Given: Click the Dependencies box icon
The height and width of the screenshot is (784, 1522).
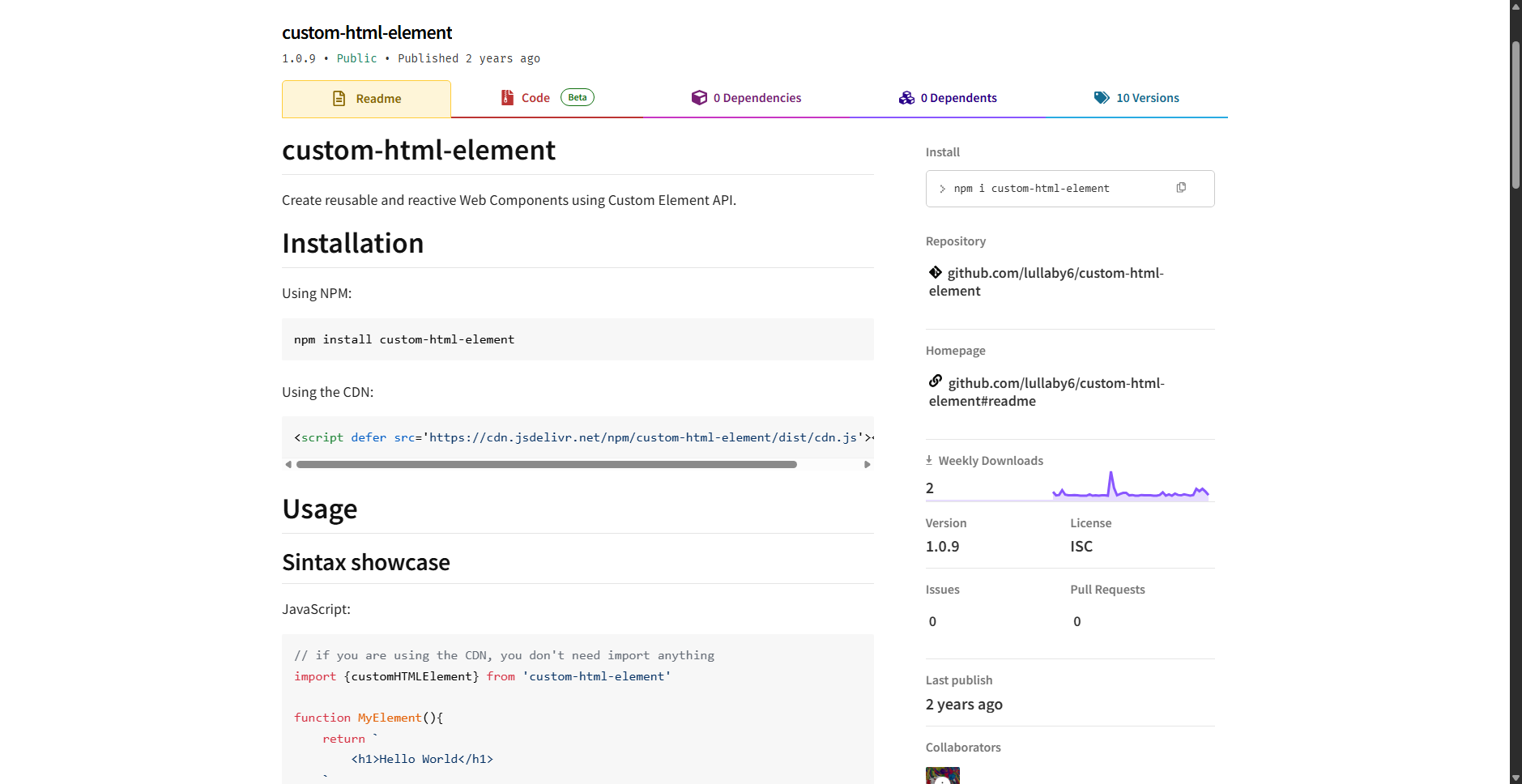Looking at the screenshot, I should 699,98.
